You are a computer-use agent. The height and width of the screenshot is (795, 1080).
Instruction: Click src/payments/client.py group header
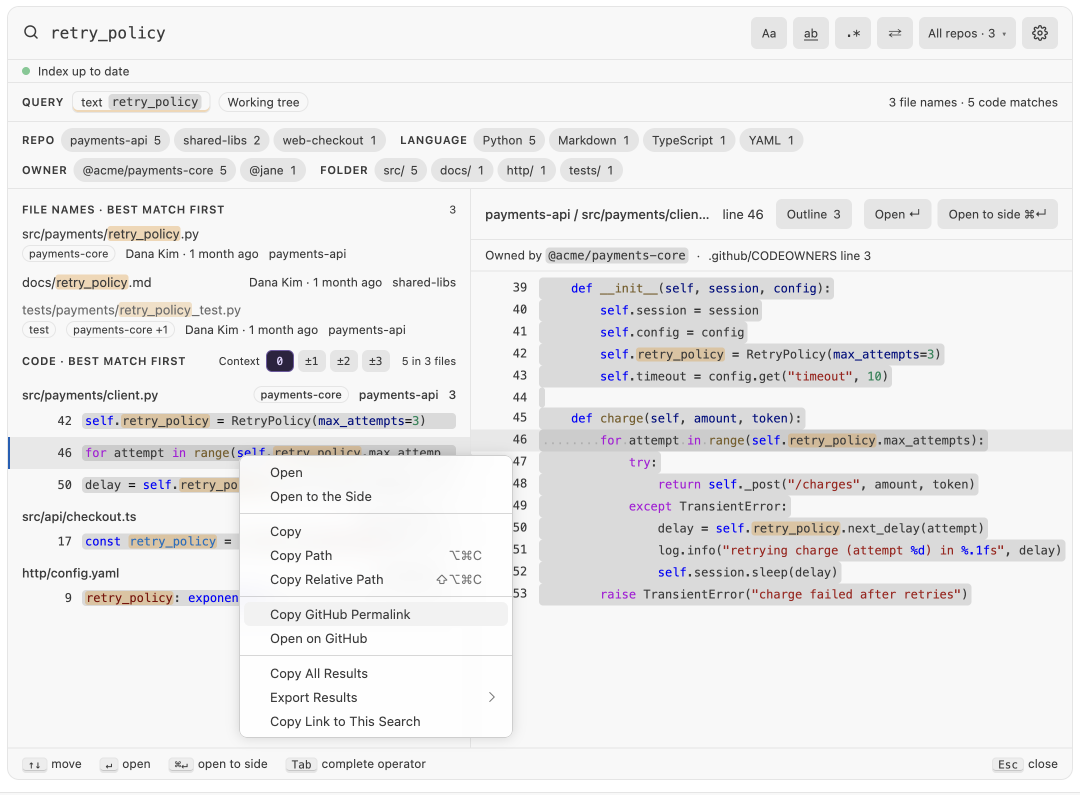tap(238, 395)
